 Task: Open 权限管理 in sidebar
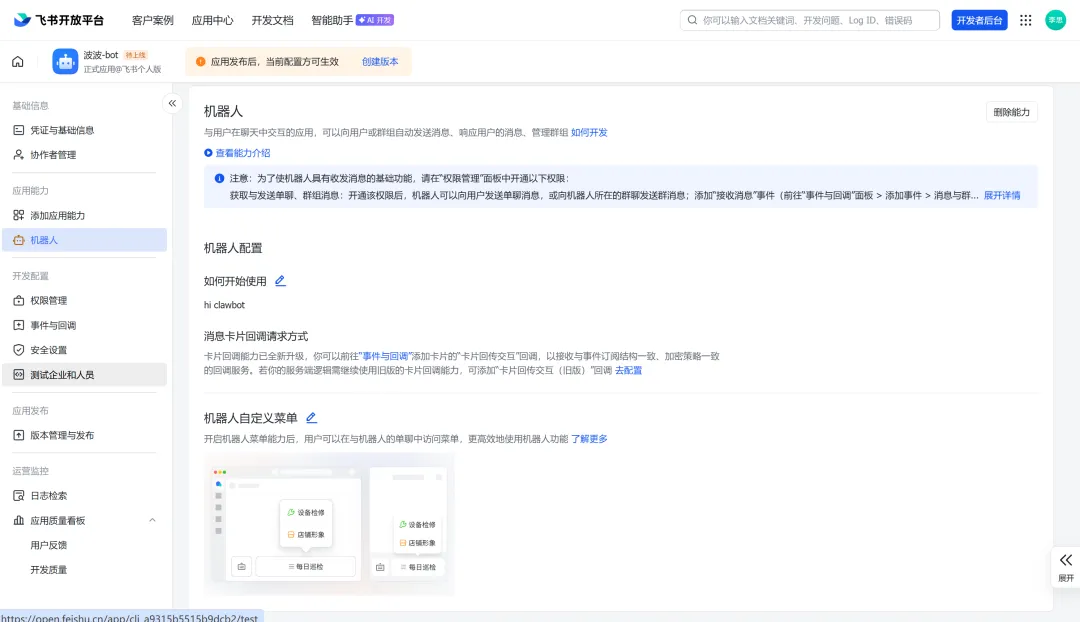pos(84,301)
